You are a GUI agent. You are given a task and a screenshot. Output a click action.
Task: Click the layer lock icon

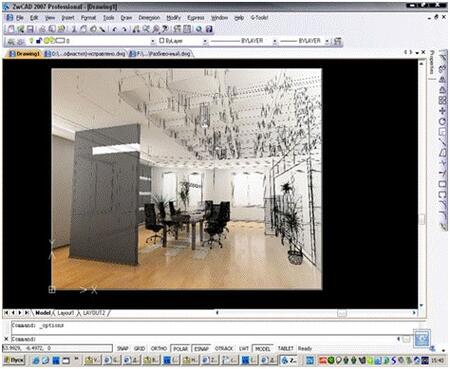pos(39,41)
